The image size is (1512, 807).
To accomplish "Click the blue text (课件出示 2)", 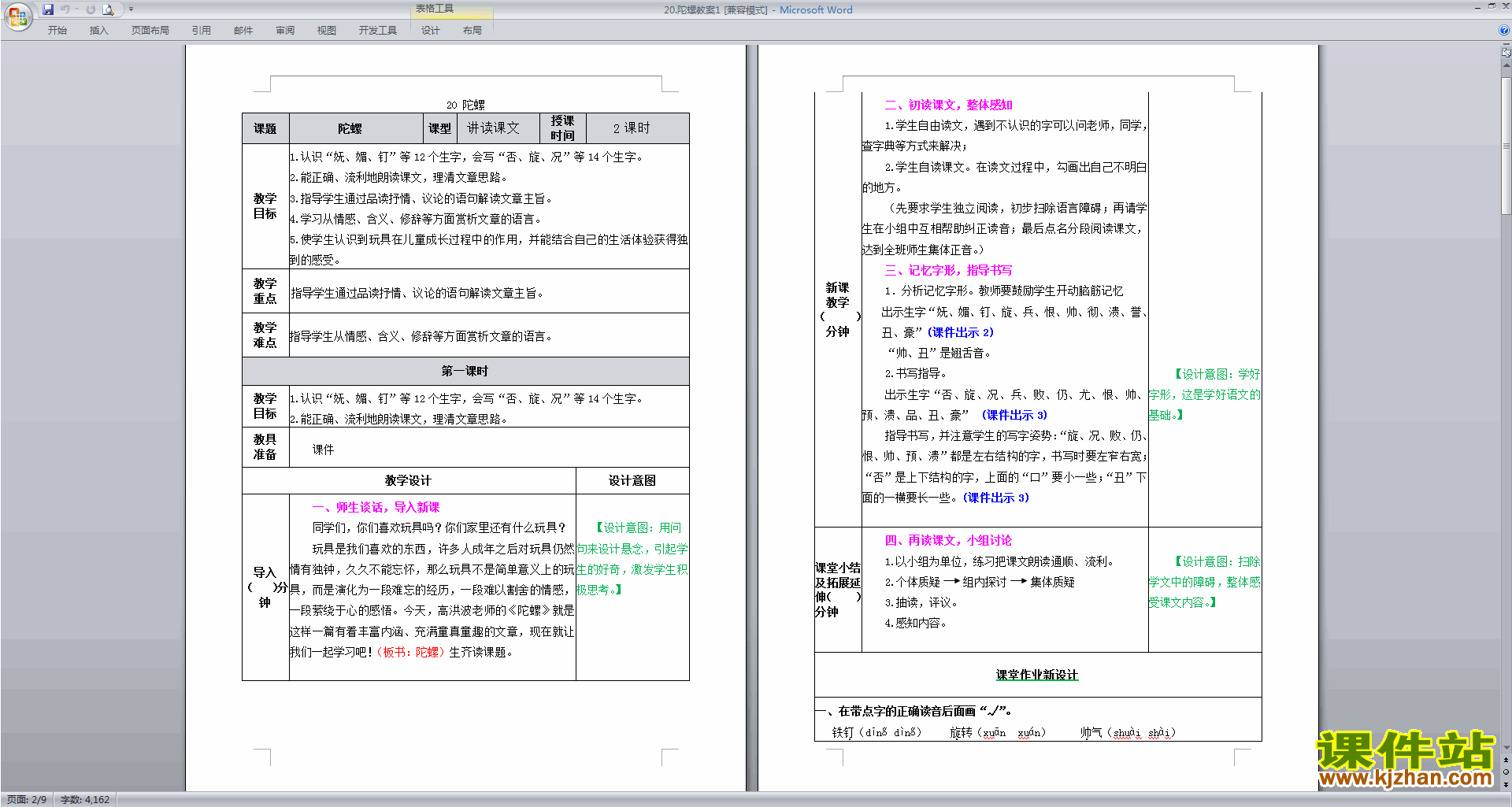I will tap(960, 332).
